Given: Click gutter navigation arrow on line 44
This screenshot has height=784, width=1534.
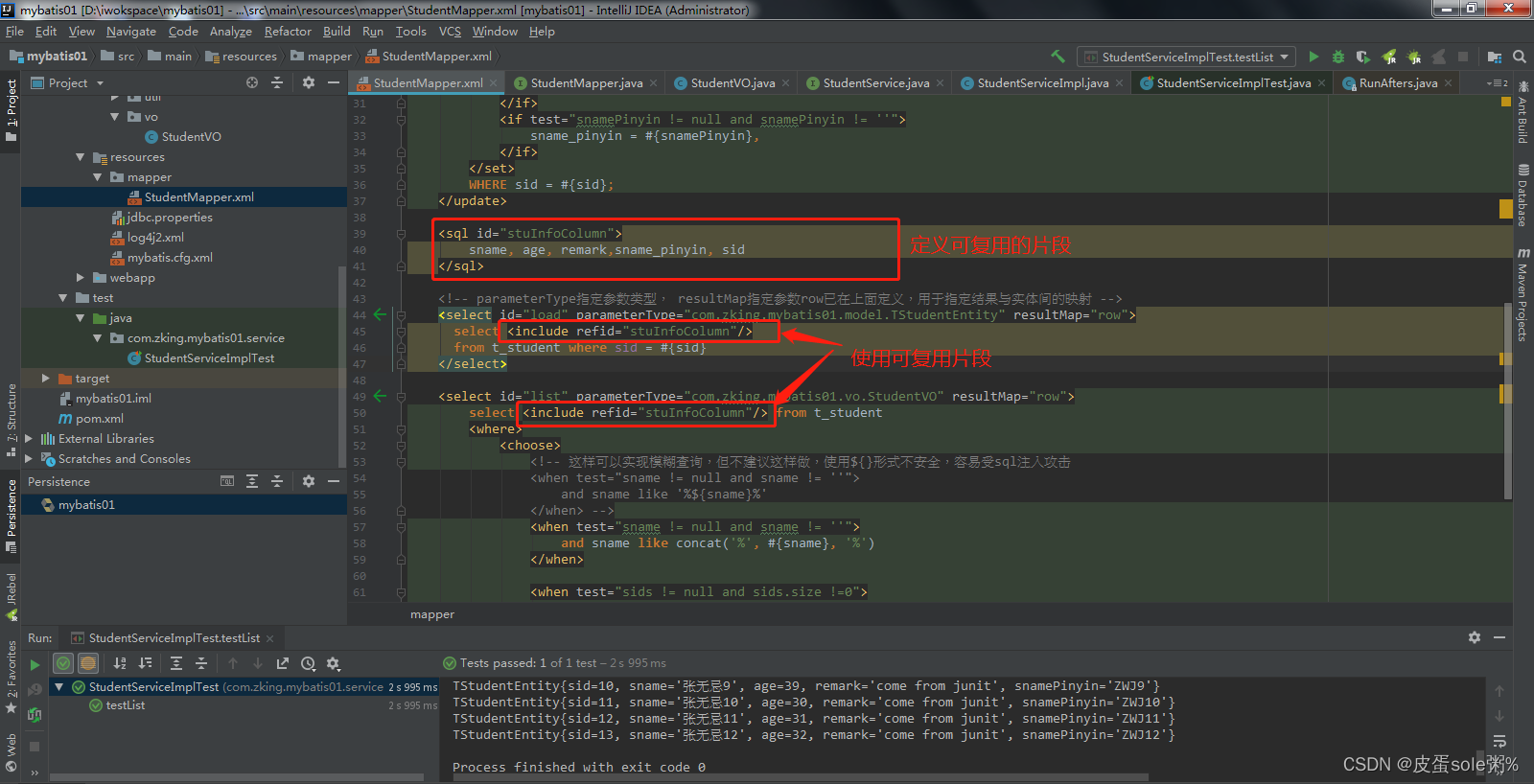Looking at the screenshot, I should 381,314.
